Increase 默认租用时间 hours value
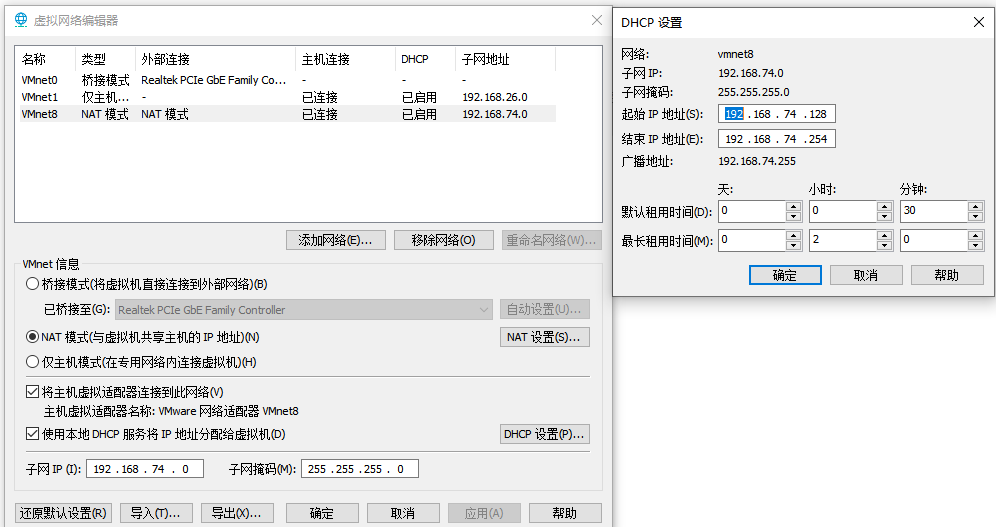996x527 pixels. pyautogui.click(x=884, y=206)
